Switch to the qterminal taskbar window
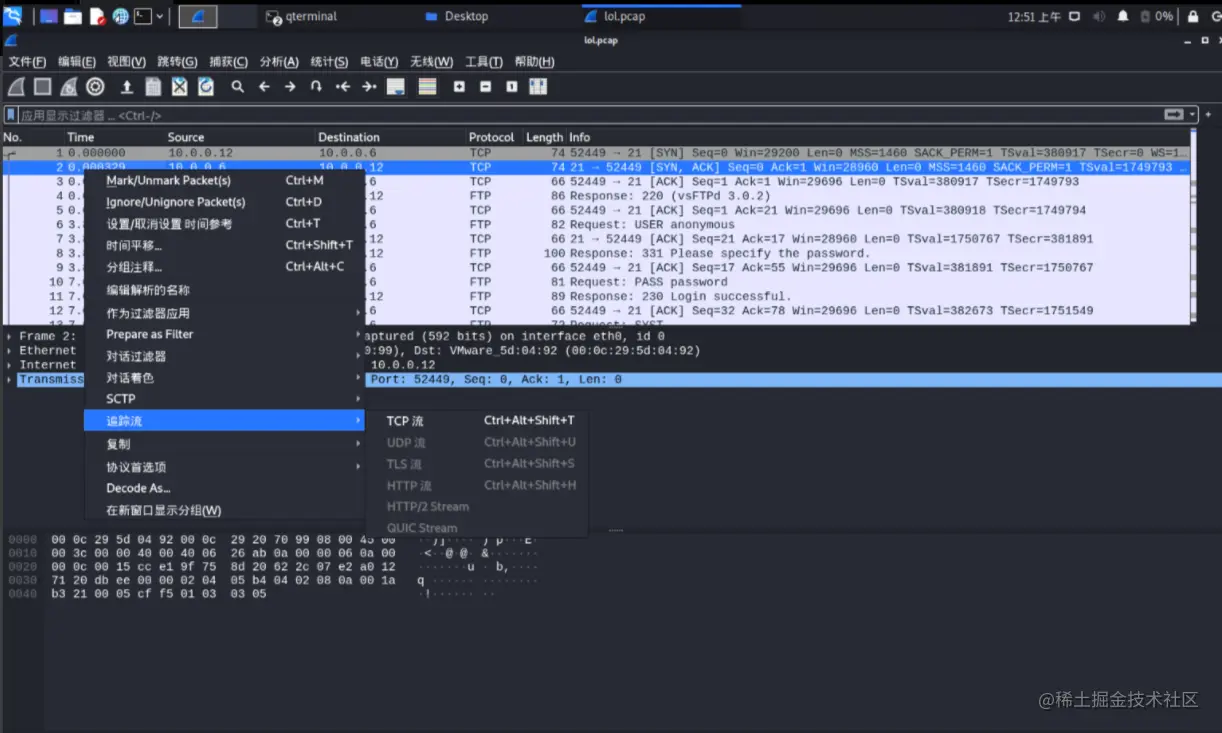Screen dimensions: 1222x733 coord(302,16)
